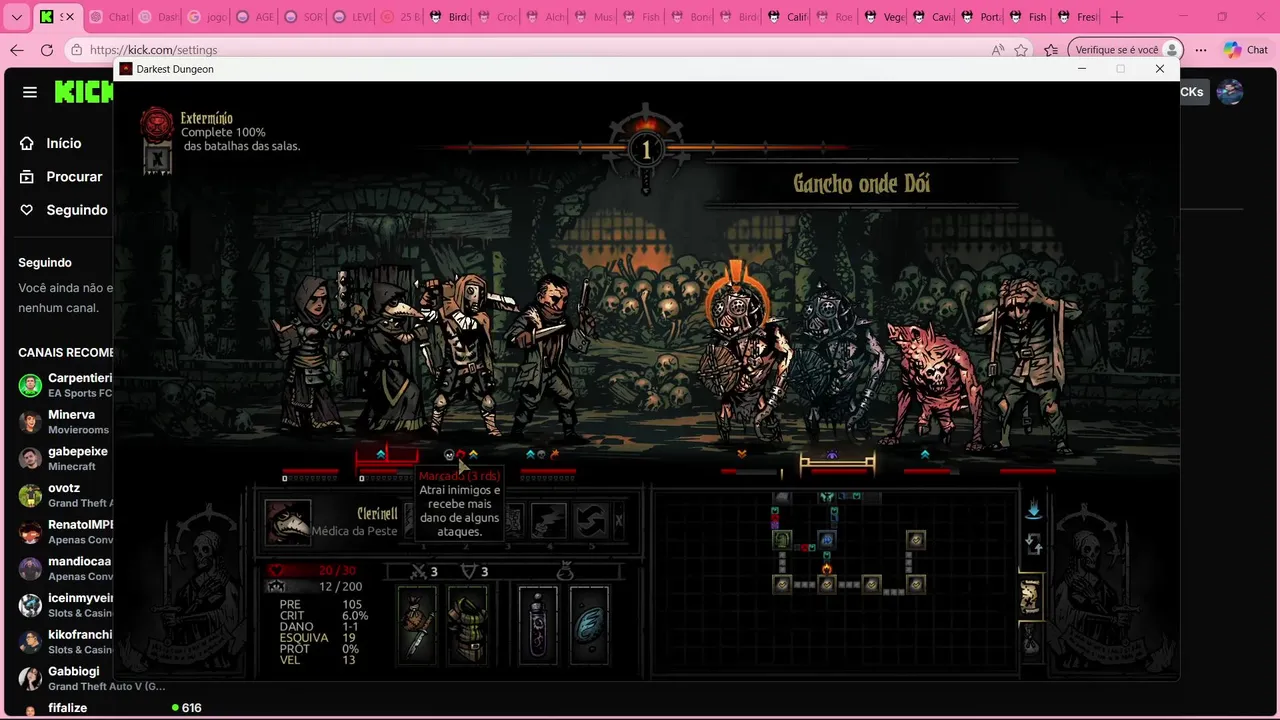Image resolution: width=1280 pixels, height=720 pixels.
Task: Click the pass turn X button
Action: (x=619, y=521)
